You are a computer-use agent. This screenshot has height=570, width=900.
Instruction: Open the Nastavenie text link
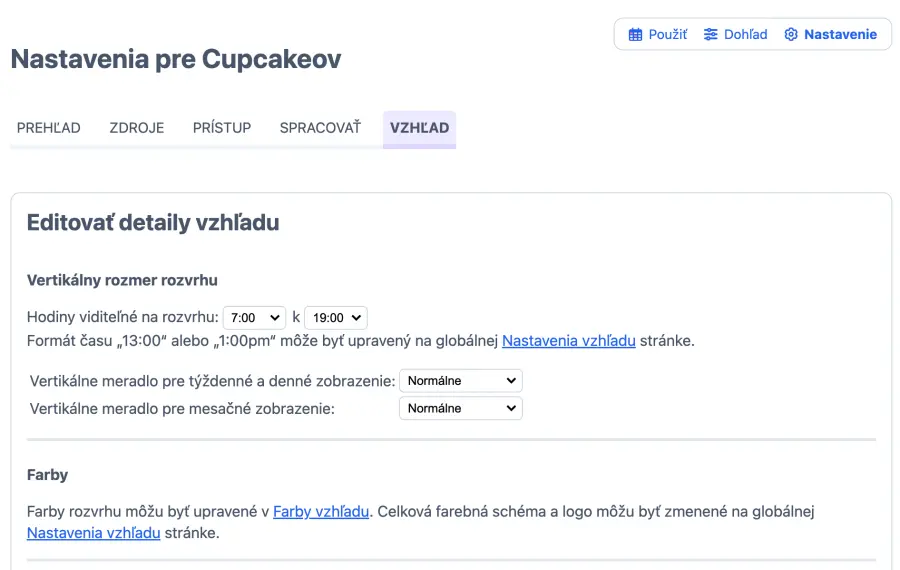(840, 35)
